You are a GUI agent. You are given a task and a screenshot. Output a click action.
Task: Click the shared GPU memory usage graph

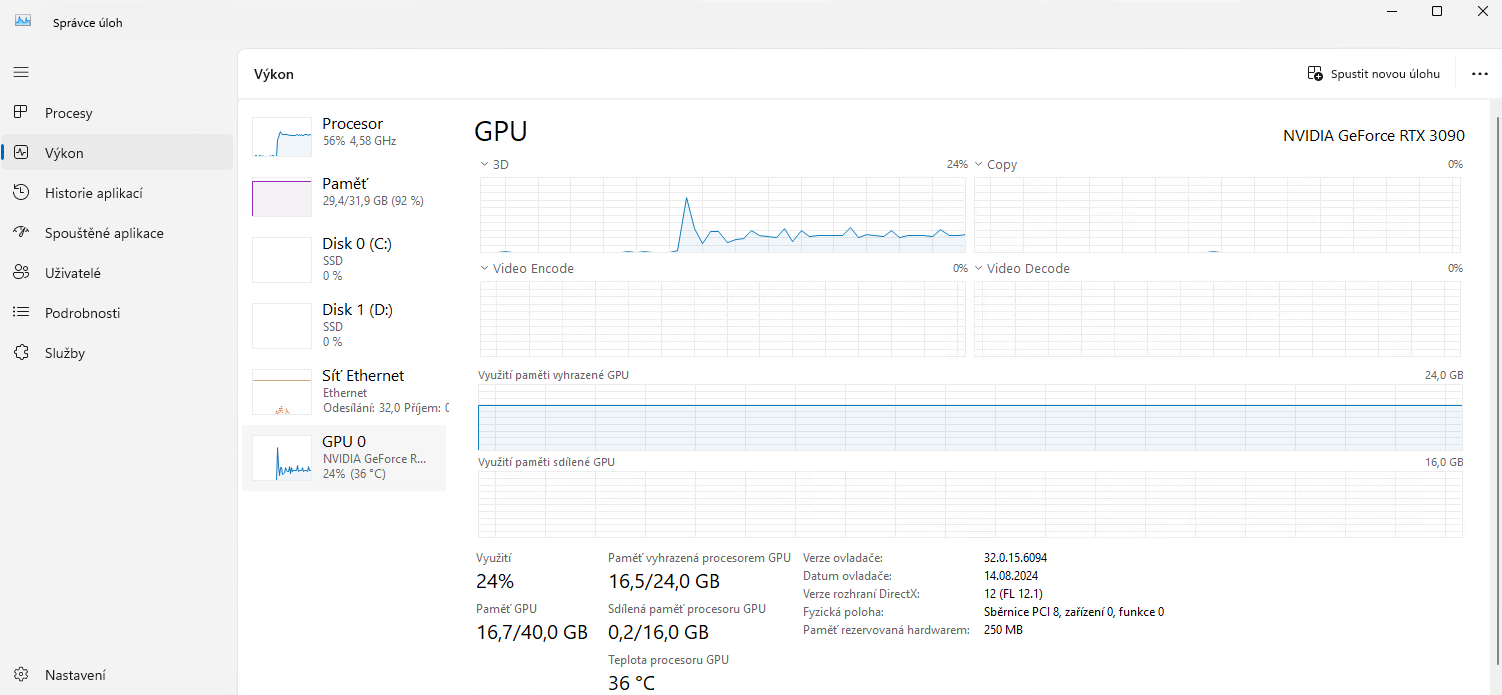(x=970, y=505)
